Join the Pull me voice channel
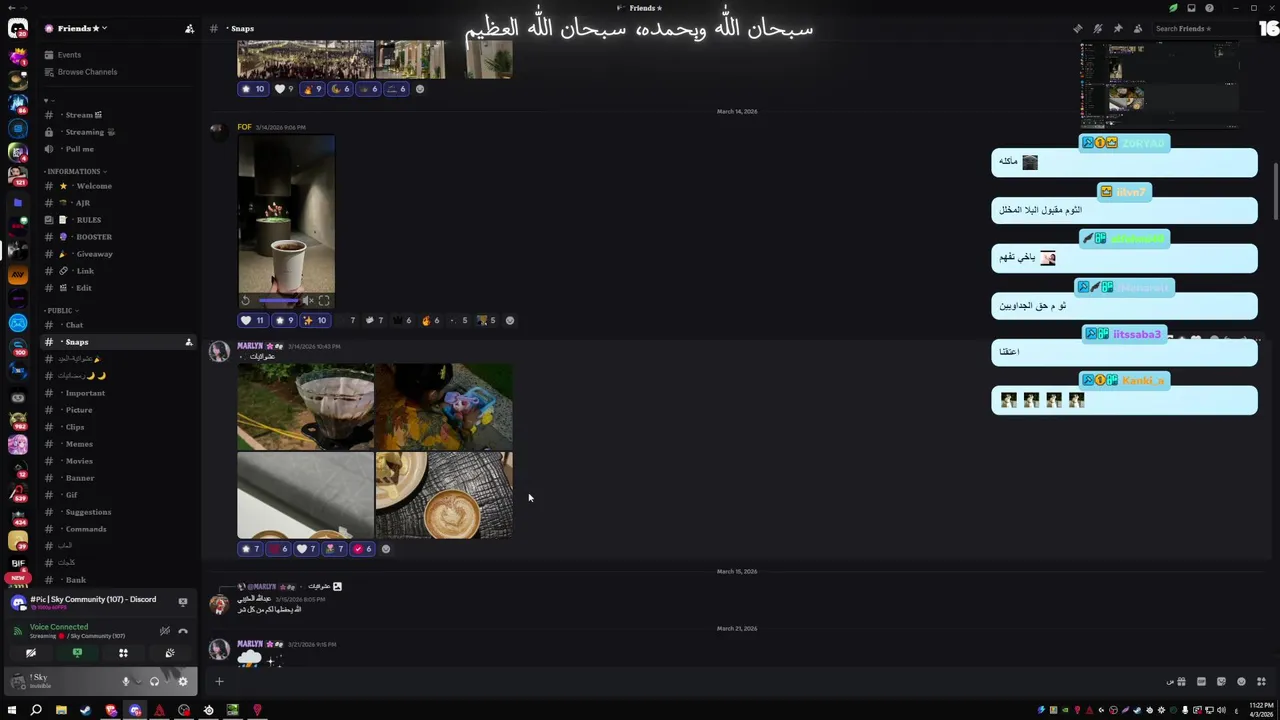 [x=118, y=149]
